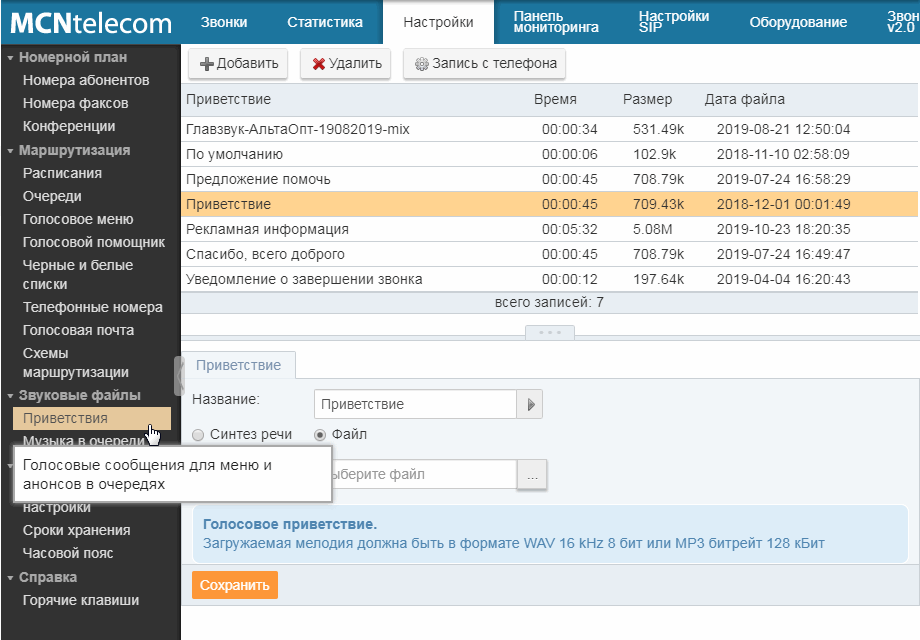Collapse the sidebar using the left-edge handle

pos(179,375)
